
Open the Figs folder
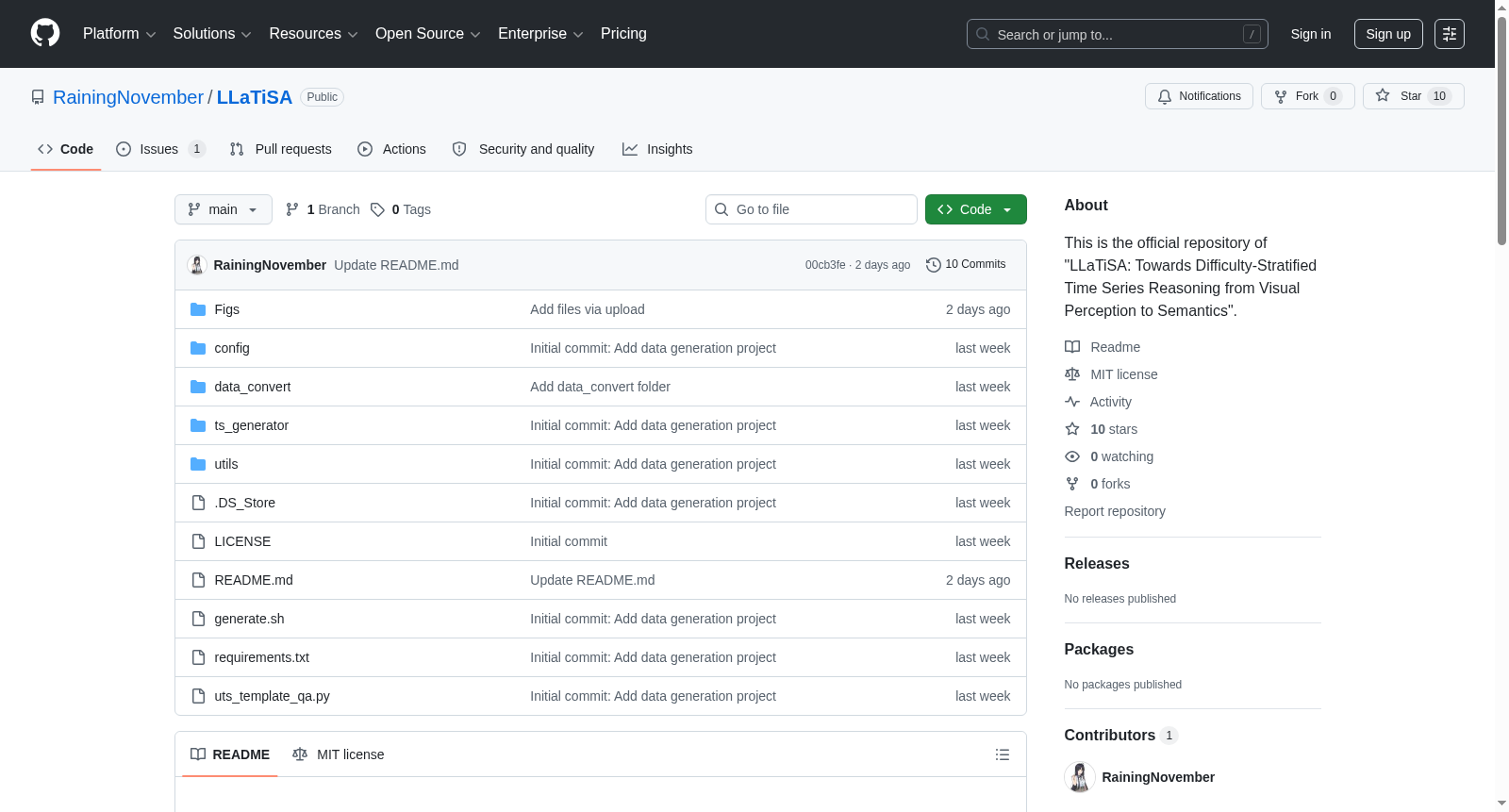click(226, 309)
